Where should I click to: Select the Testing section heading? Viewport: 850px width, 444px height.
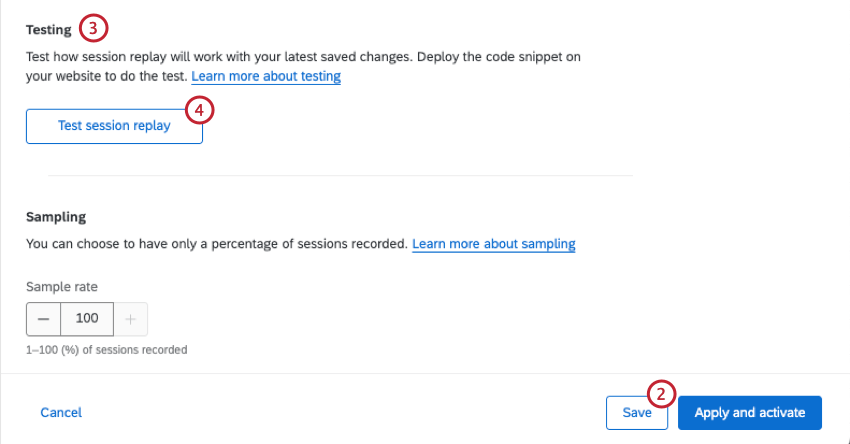click(49, 30)
